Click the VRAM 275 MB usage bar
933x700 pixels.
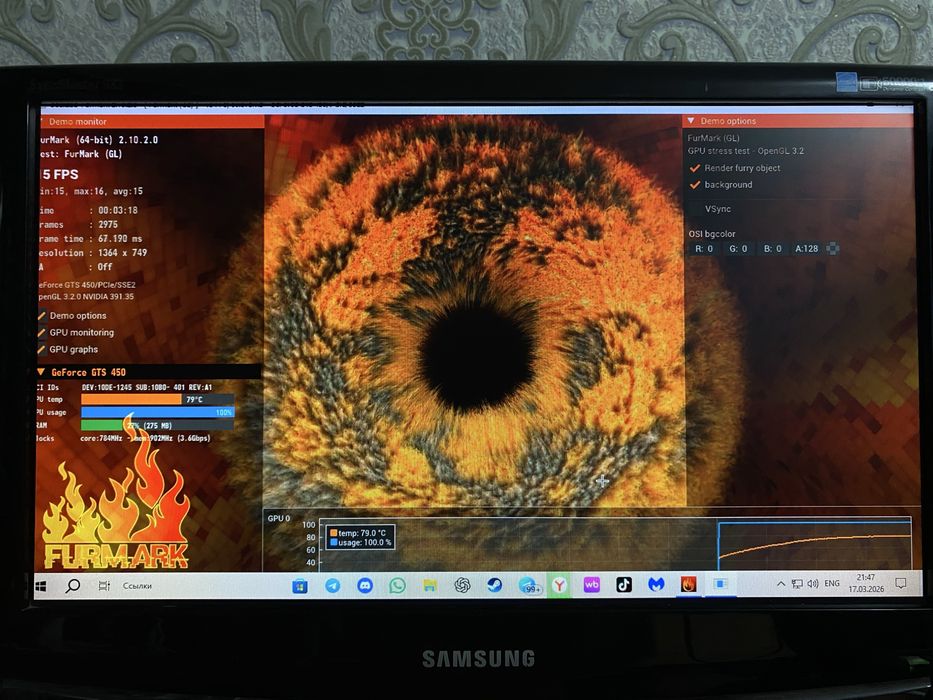[157, 425]
